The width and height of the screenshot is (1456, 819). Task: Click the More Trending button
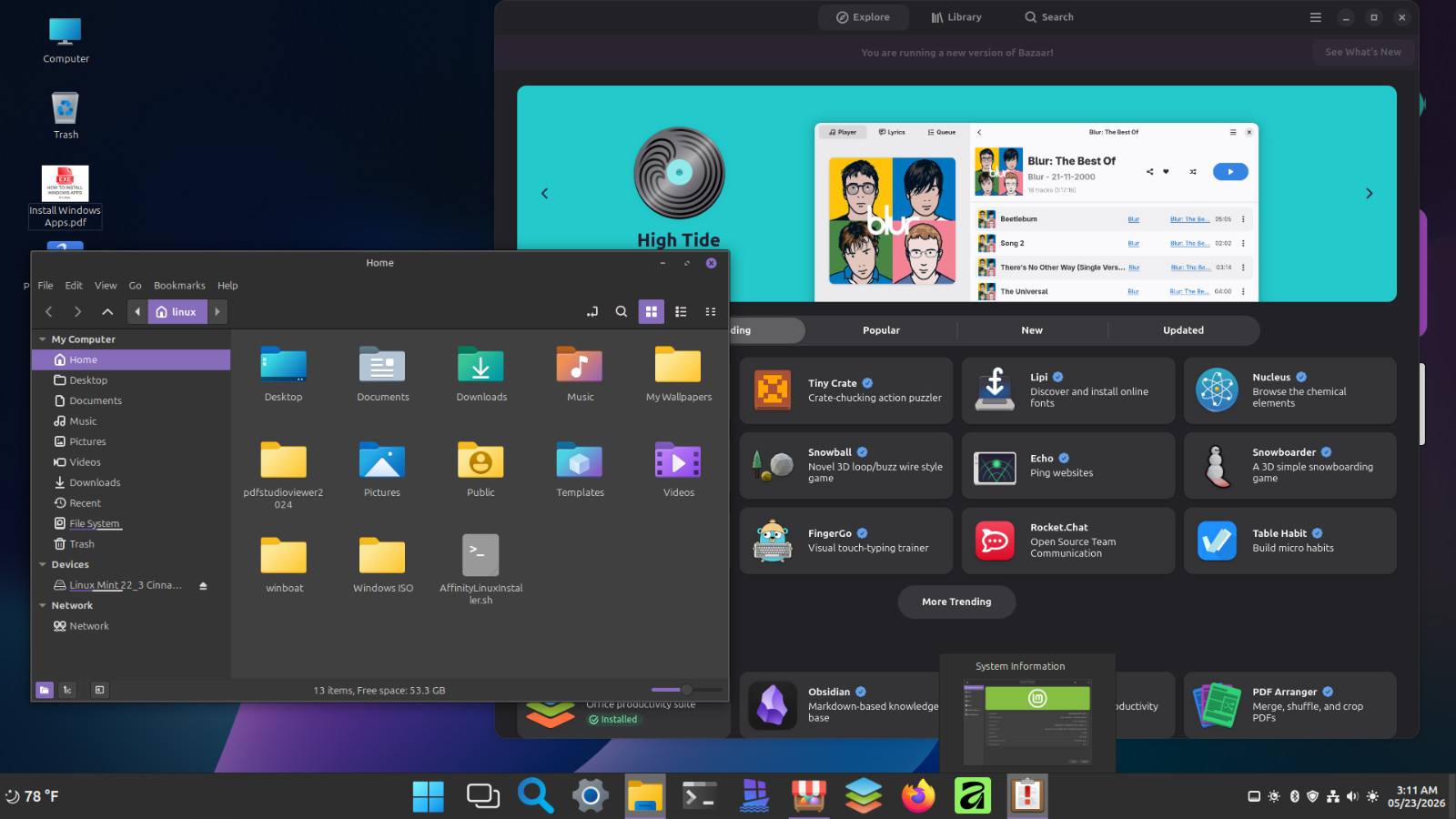click(956, 602)
